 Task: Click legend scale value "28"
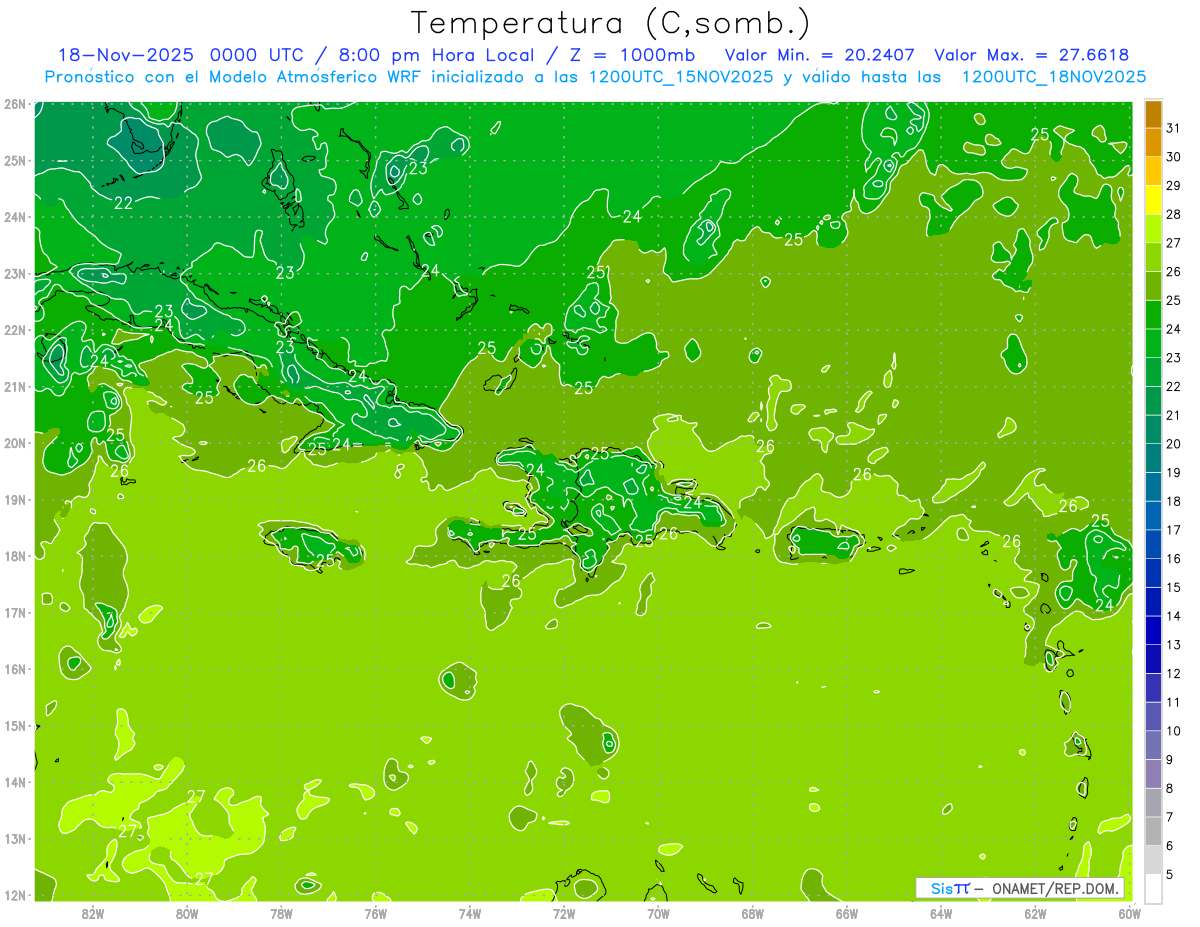1173,214
